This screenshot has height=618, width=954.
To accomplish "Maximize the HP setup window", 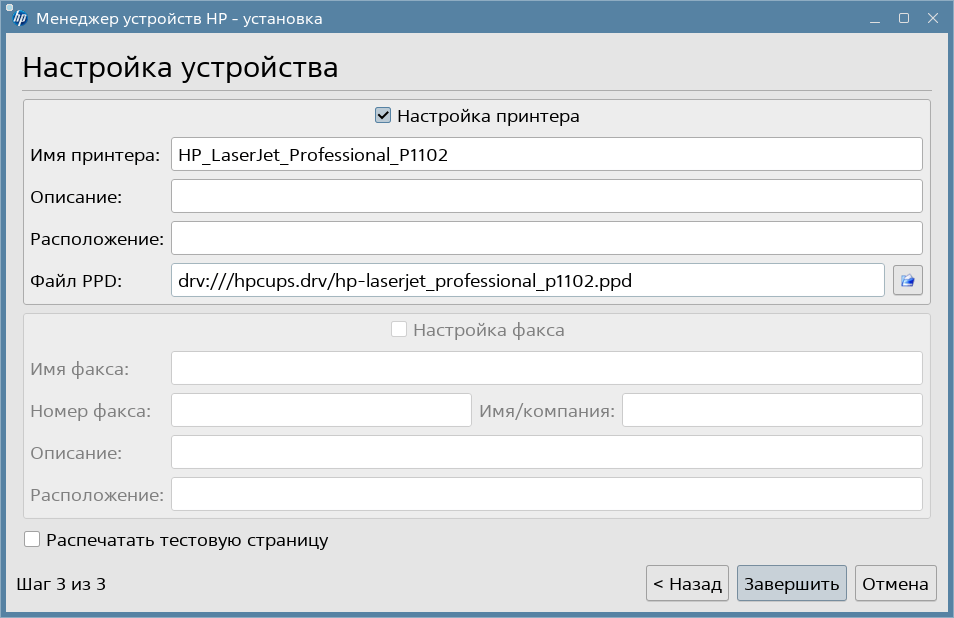I will (x=904, y=18).
